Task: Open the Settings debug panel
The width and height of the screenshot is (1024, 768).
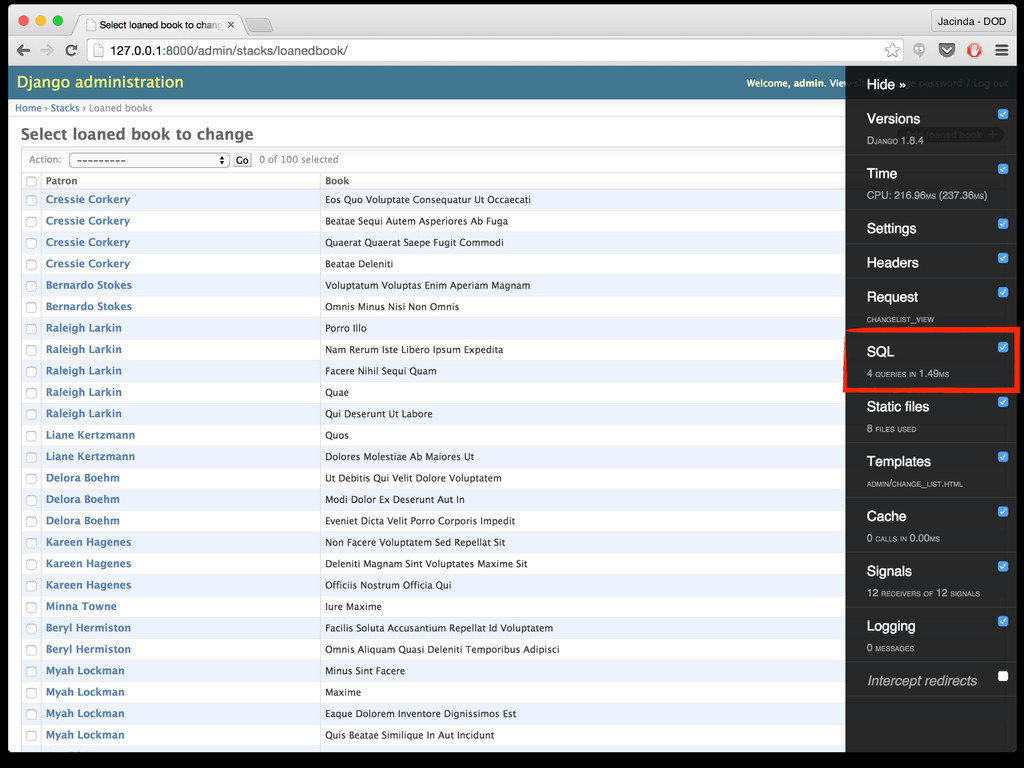Action: 891,229
